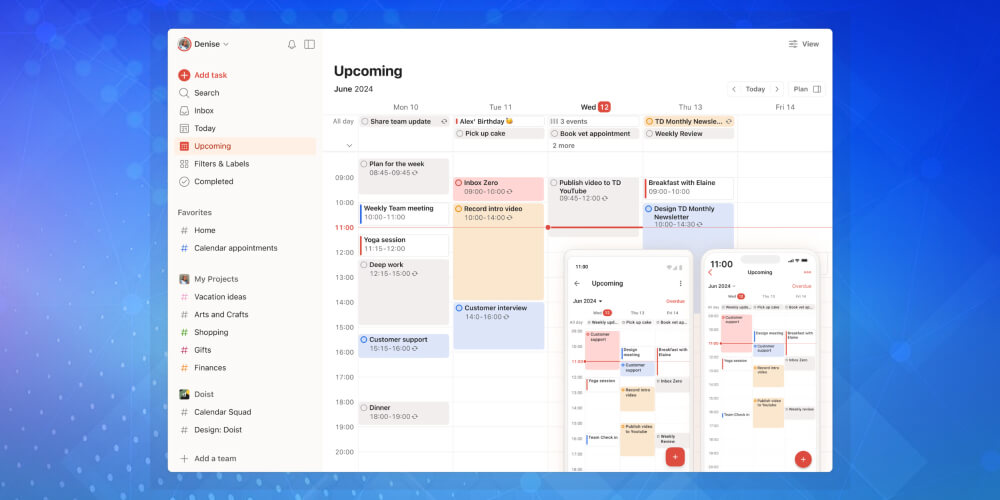This screenshot has height=500, width=1000.
Task: Open Jun 2024 dropdown on Android mockup
Action: click(588, 301)
